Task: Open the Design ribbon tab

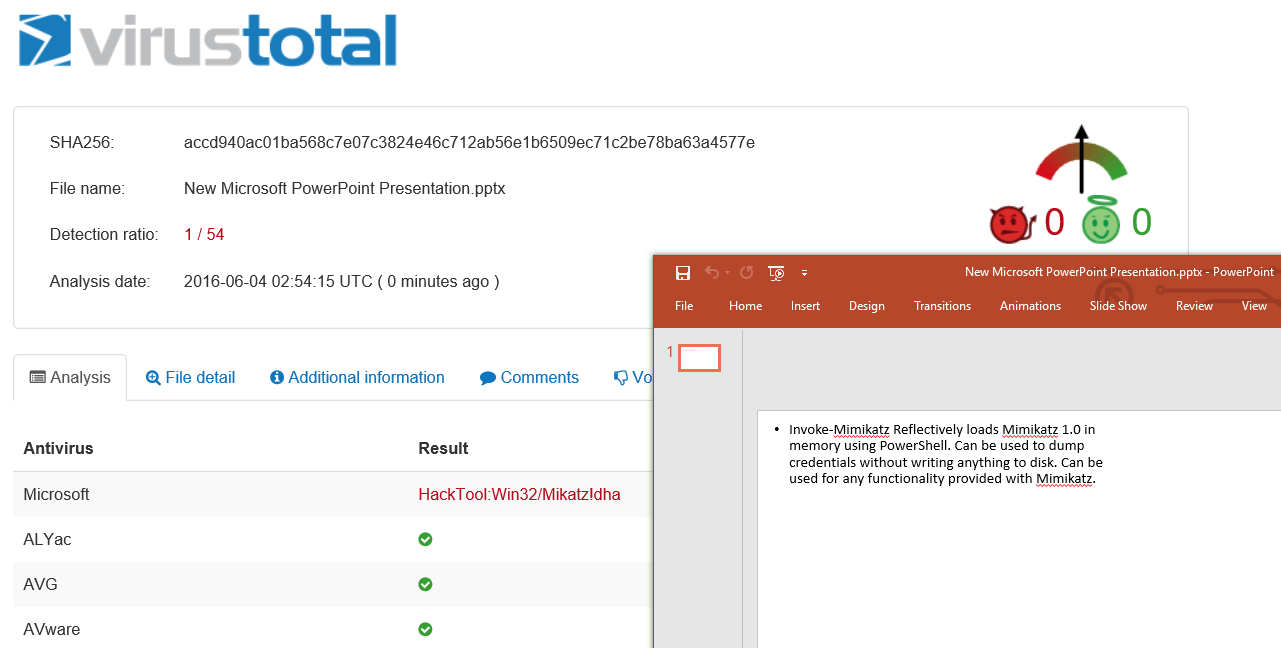Action: [866, 306]
